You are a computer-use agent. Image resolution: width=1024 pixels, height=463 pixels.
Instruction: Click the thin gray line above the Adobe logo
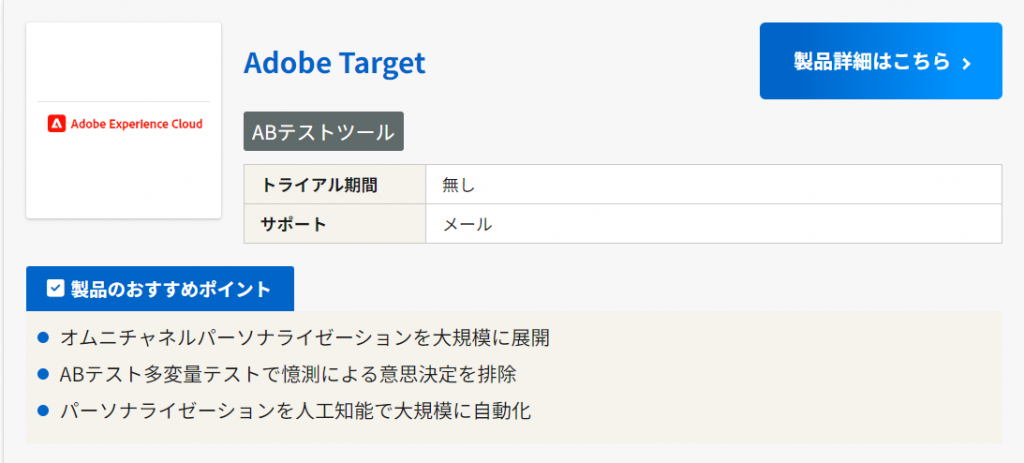123,101
